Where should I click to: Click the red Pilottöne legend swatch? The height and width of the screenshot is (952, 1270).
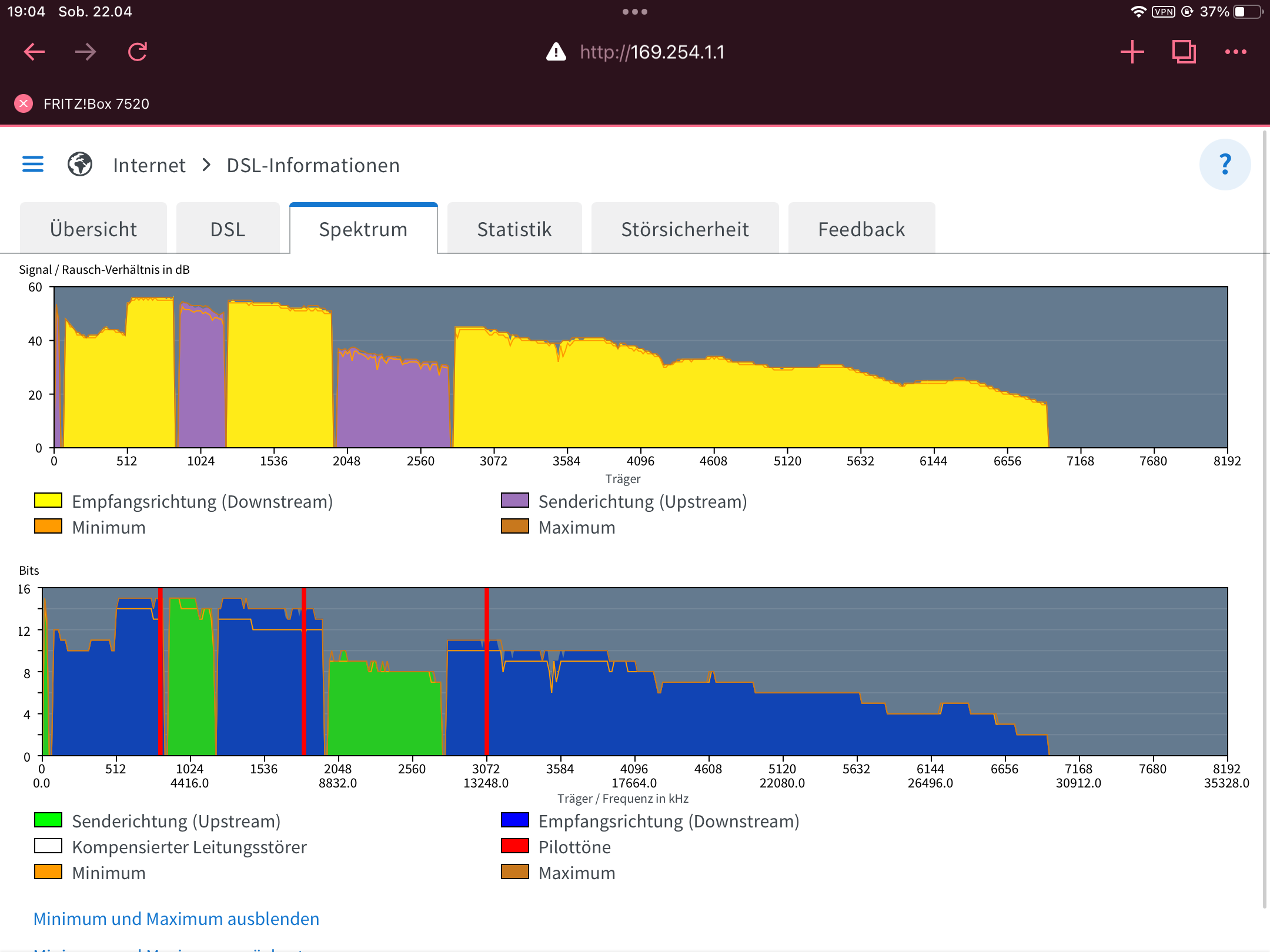point(514,846)
